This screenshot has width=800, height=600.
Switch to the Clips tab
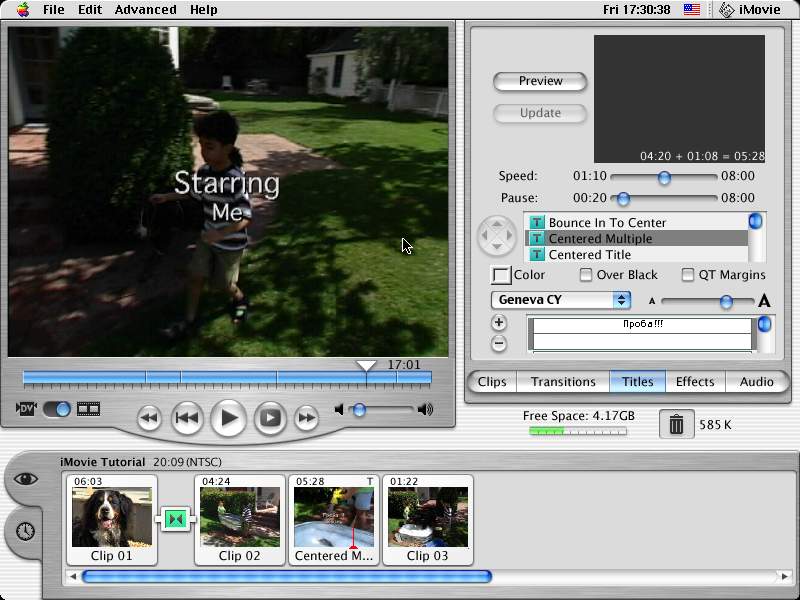pyautogui.click(x=492, y=382)
